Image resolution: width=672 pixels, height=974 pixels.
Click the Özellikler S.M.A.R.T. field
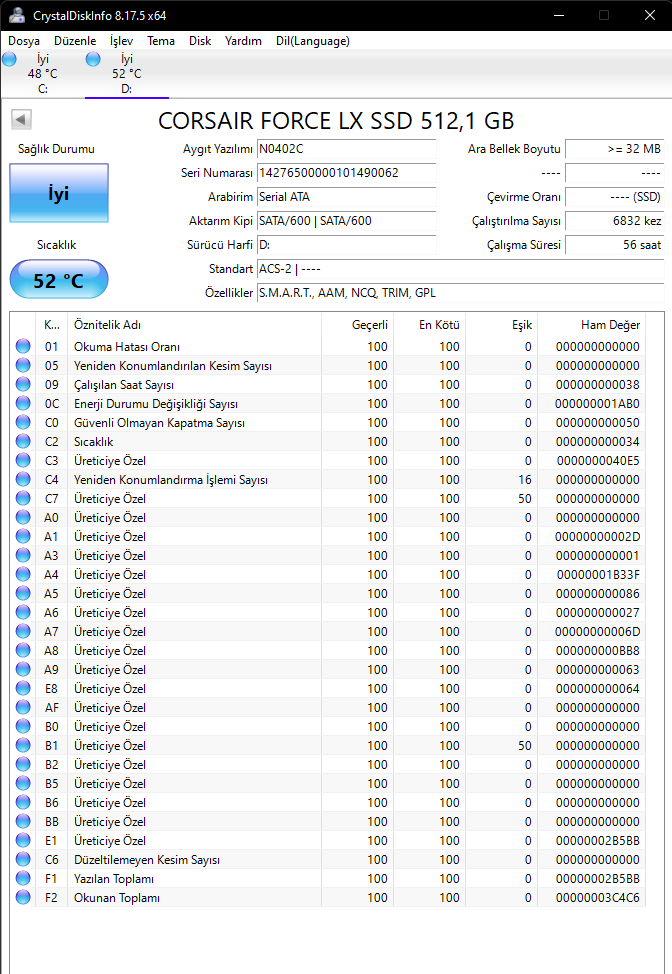460,293
